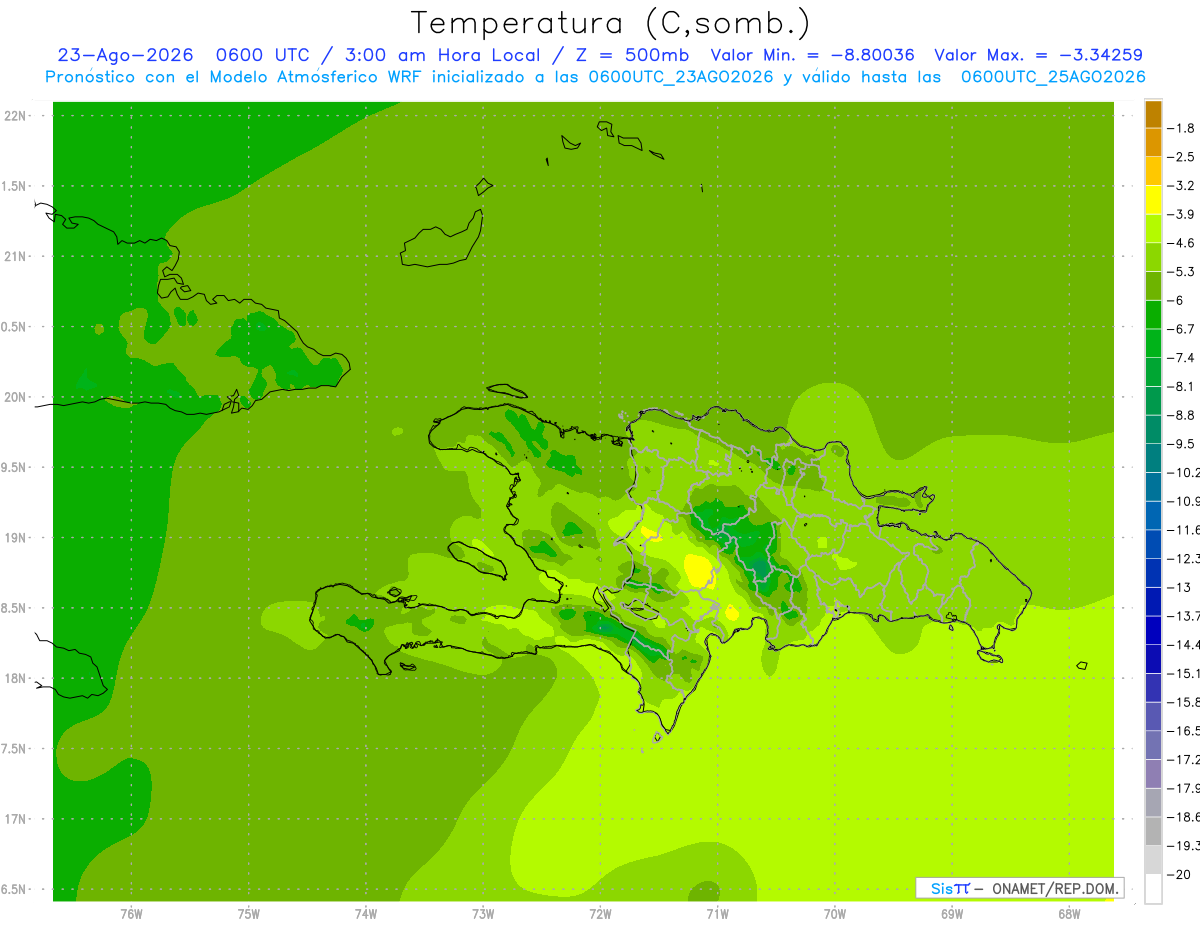Click the '71W' longitude label
The image size is (1200, 927).
[x=717, y=913]
